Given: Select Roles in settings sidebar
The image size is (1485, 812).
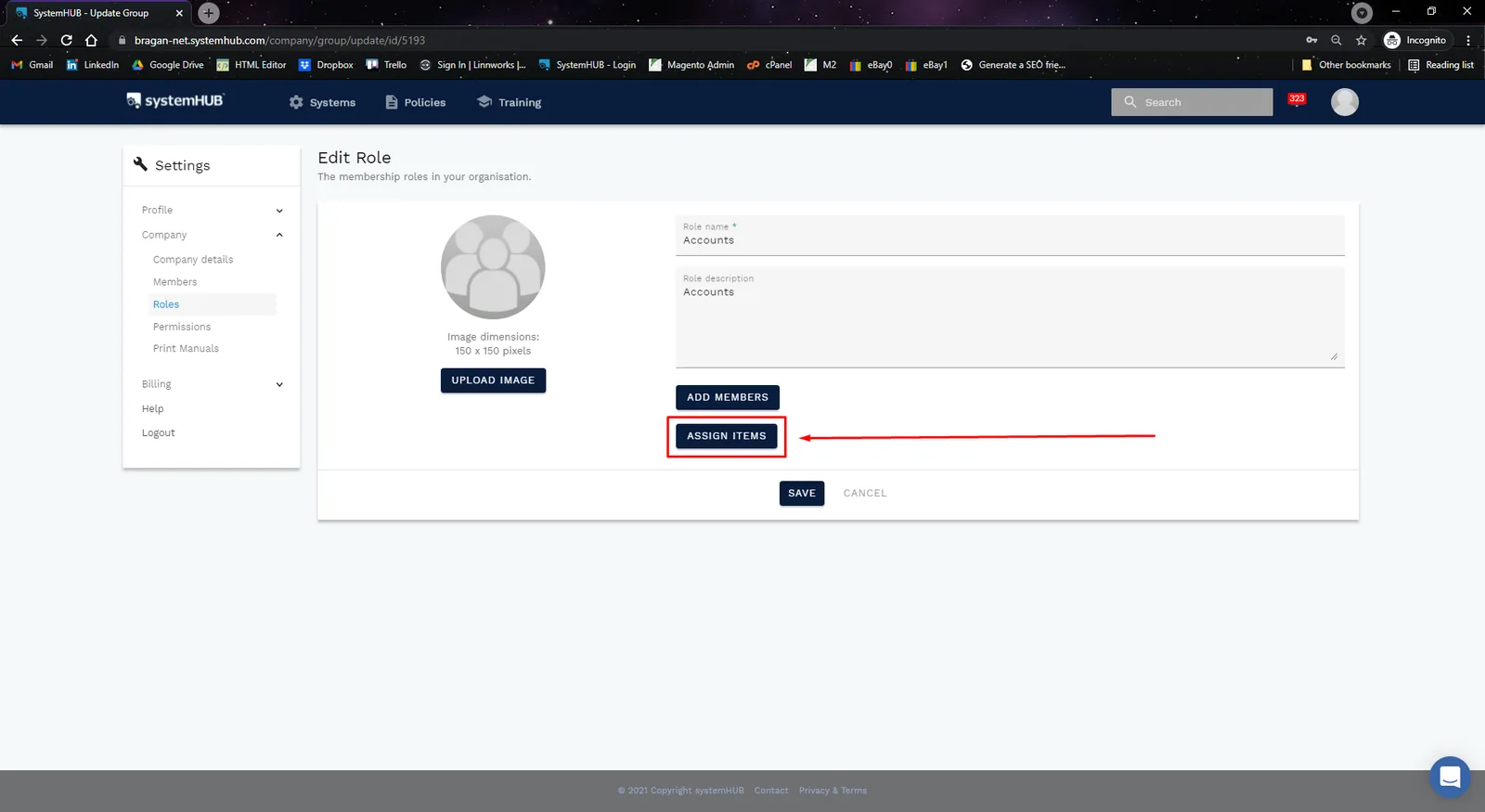Looking at the screenshot, I should pos(212,304).
